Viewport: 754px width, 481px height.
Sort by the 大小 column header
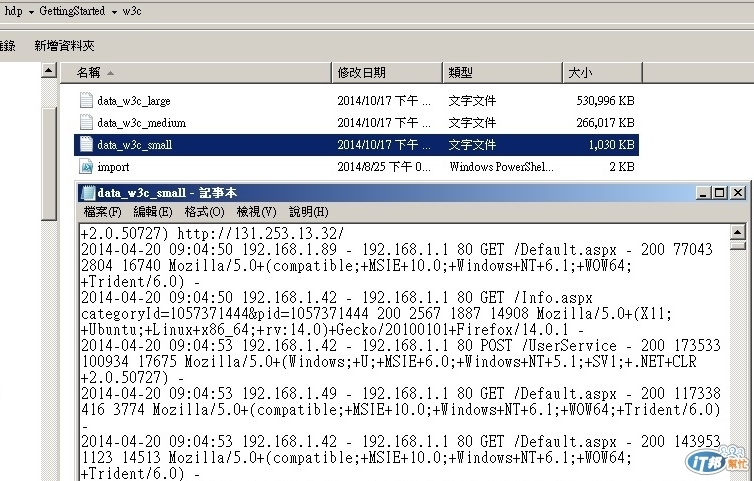(x=603, y=73)
